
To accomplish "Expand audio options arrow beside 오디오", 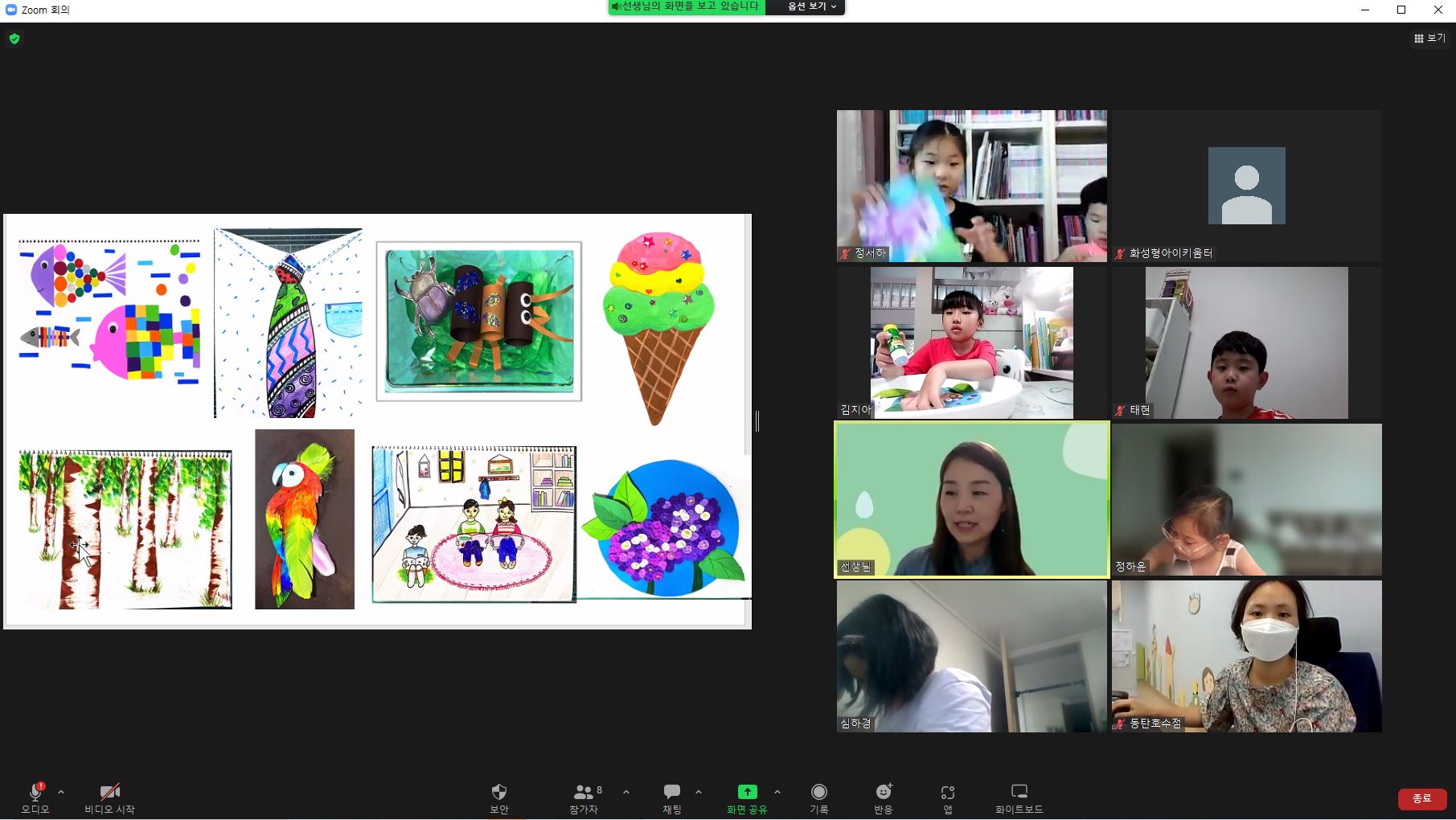I will [61, 792].
